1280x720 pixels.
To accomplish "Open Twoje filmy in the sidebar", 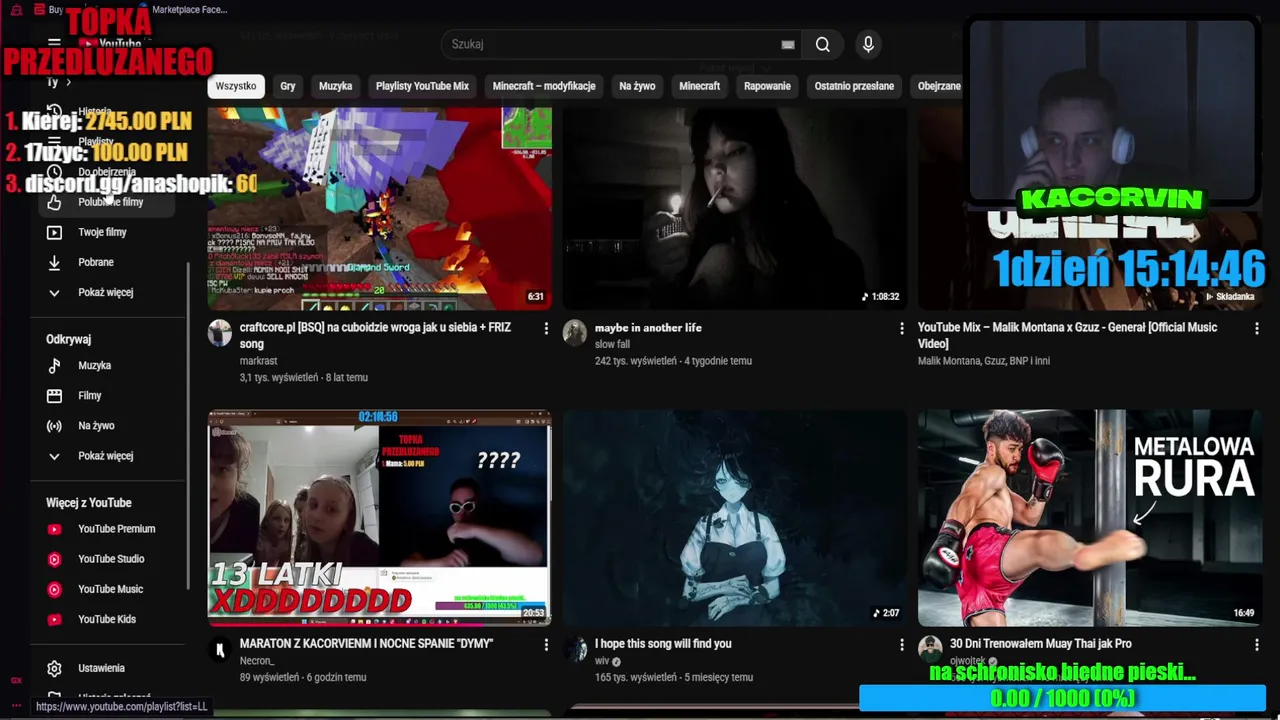I will 108,232.
